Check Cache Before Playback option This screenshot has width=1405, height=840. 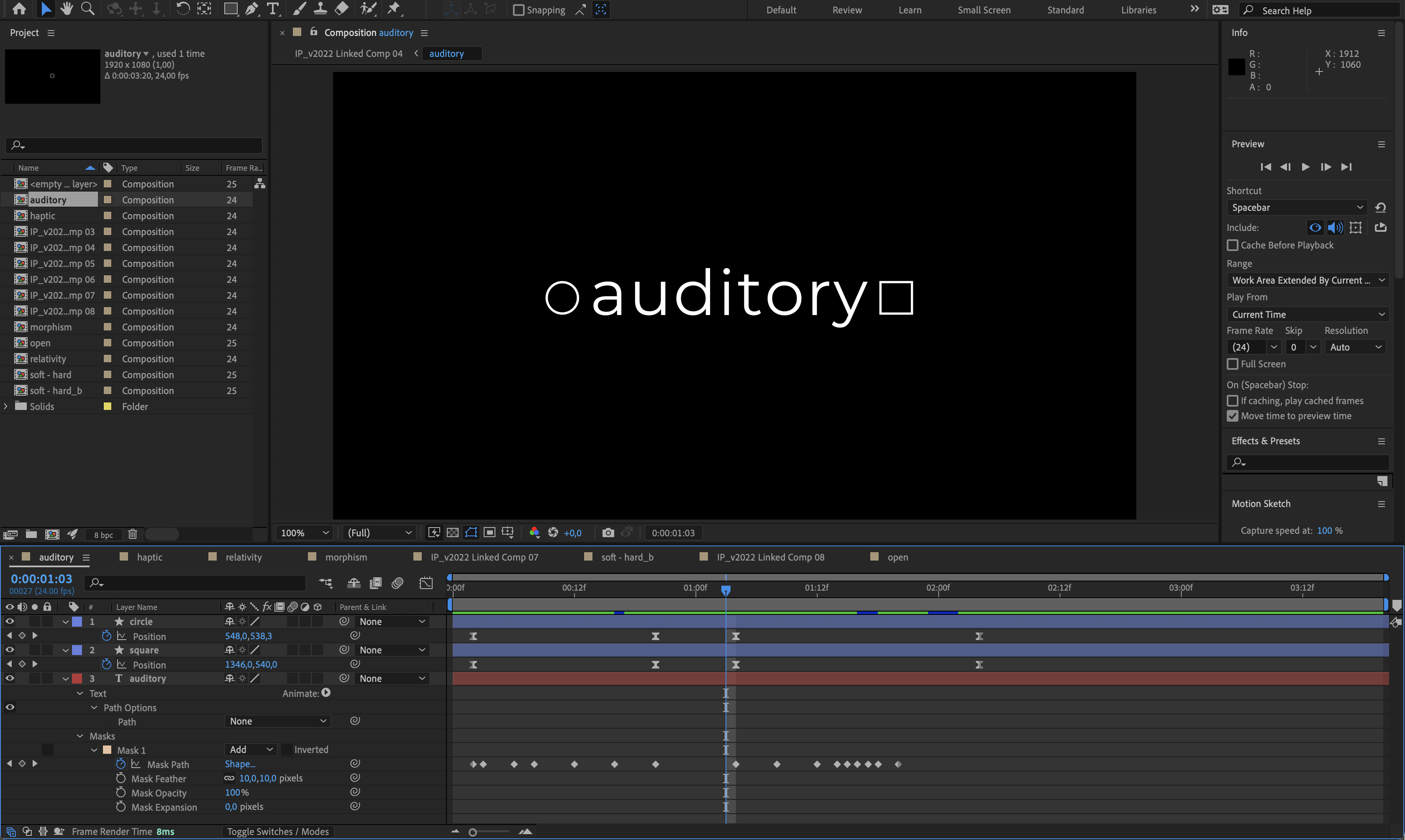1232,245
